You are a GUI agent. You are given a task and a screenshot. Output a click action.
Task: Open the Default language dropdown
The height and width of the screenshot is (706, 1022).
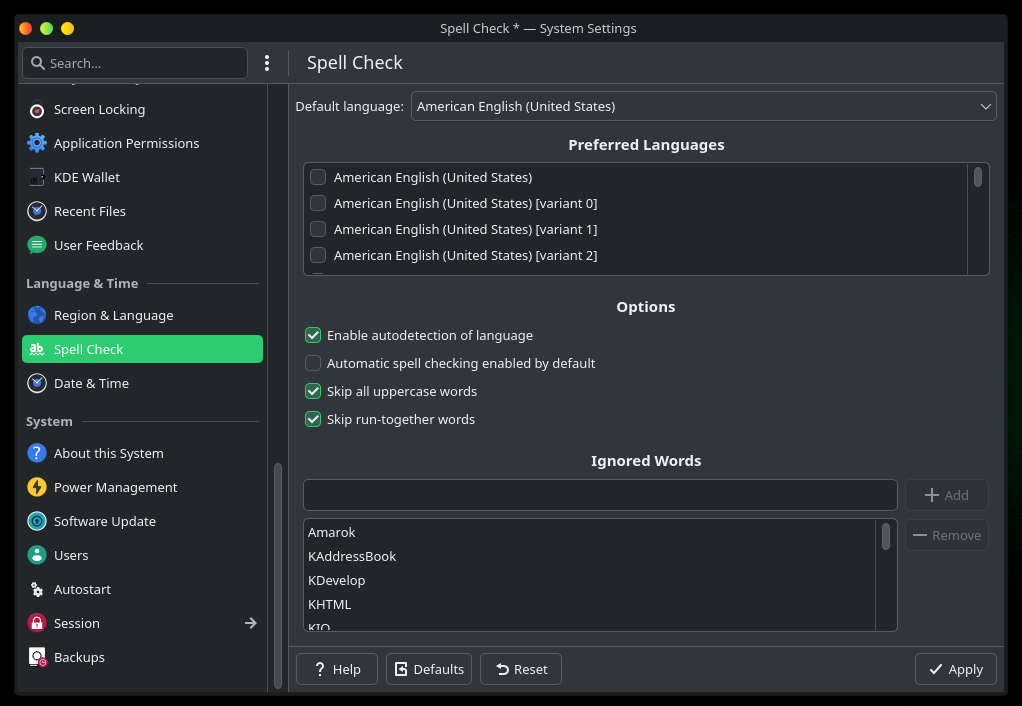[703, 106]
